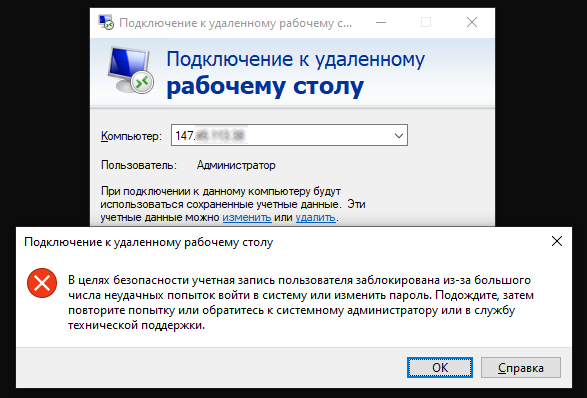Click the greyed-out maximize button
Viewport: 587px width, 398px height.
point(426,22)
